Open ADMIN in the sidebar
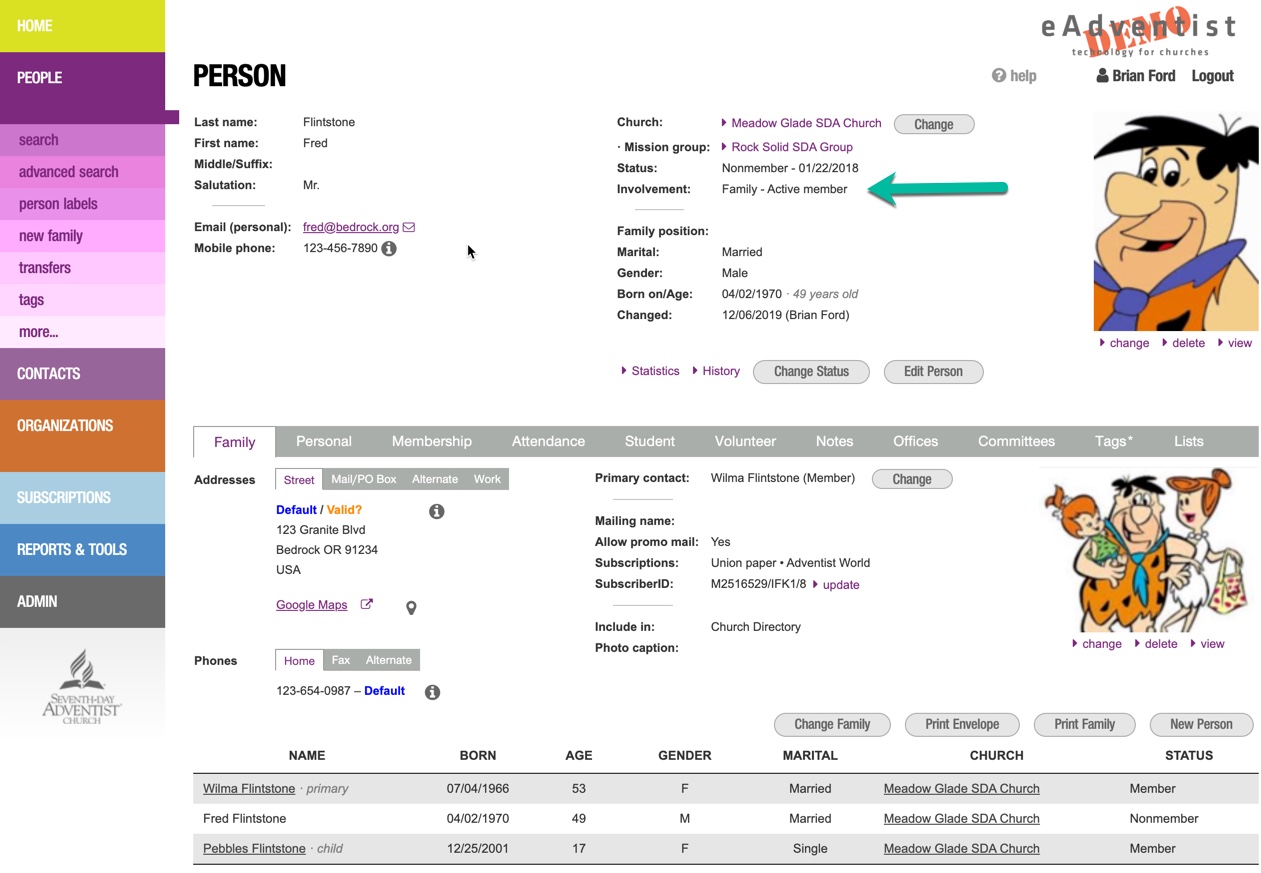Viewport: 1261px width, 873px height. point(82,602)
